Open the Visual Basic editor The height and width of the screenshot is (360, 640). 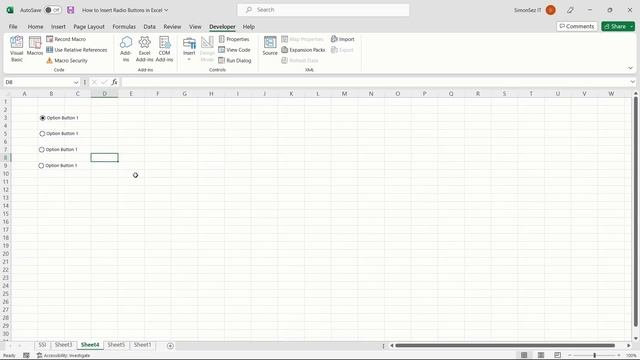click(x=17, y=49)
